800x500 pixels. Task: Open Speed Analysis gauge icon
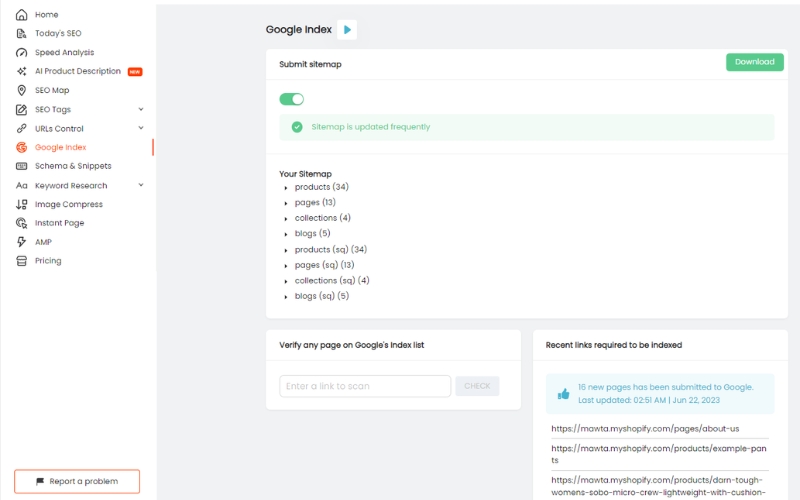tap(21, 53)
